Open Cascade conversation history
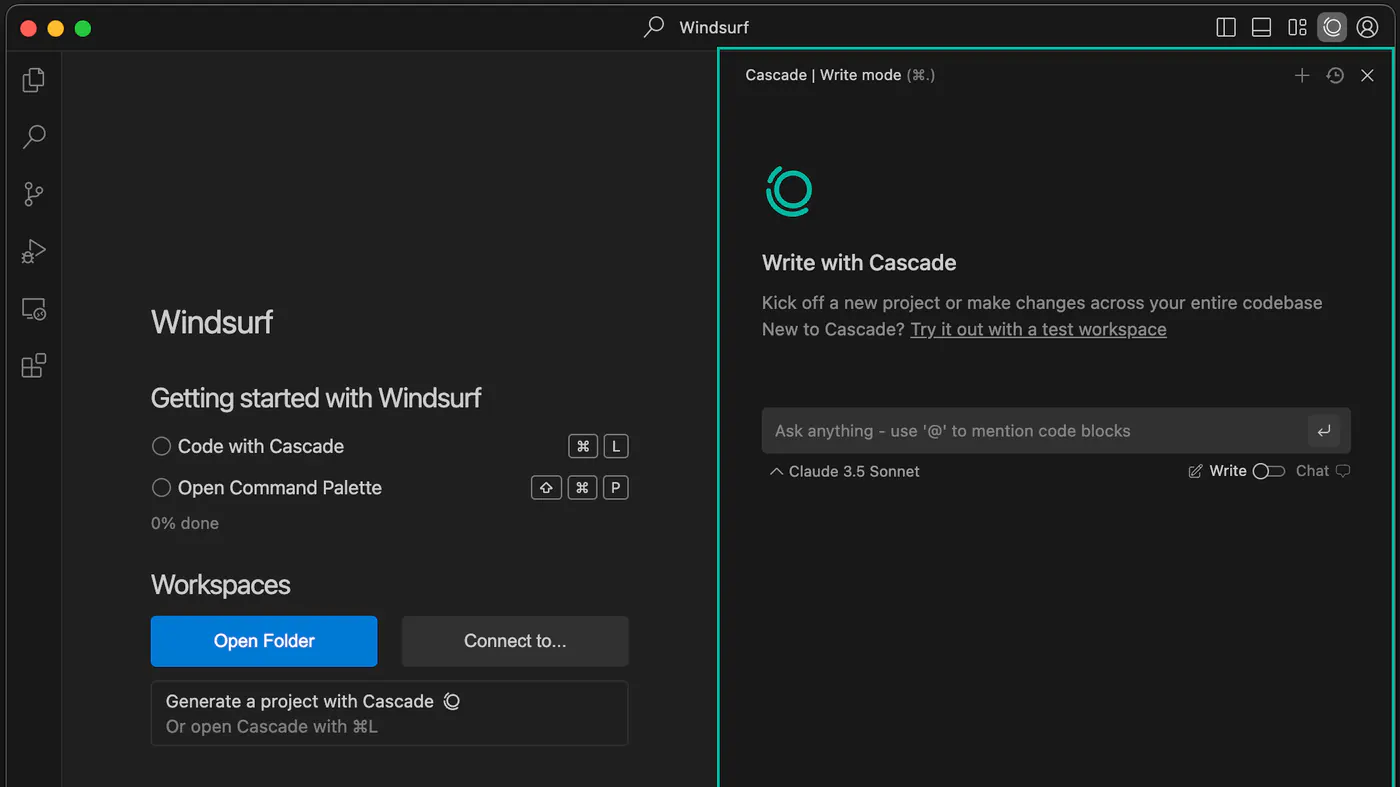Screen dimensions: 1400x787 click(x=1335, y=75)
